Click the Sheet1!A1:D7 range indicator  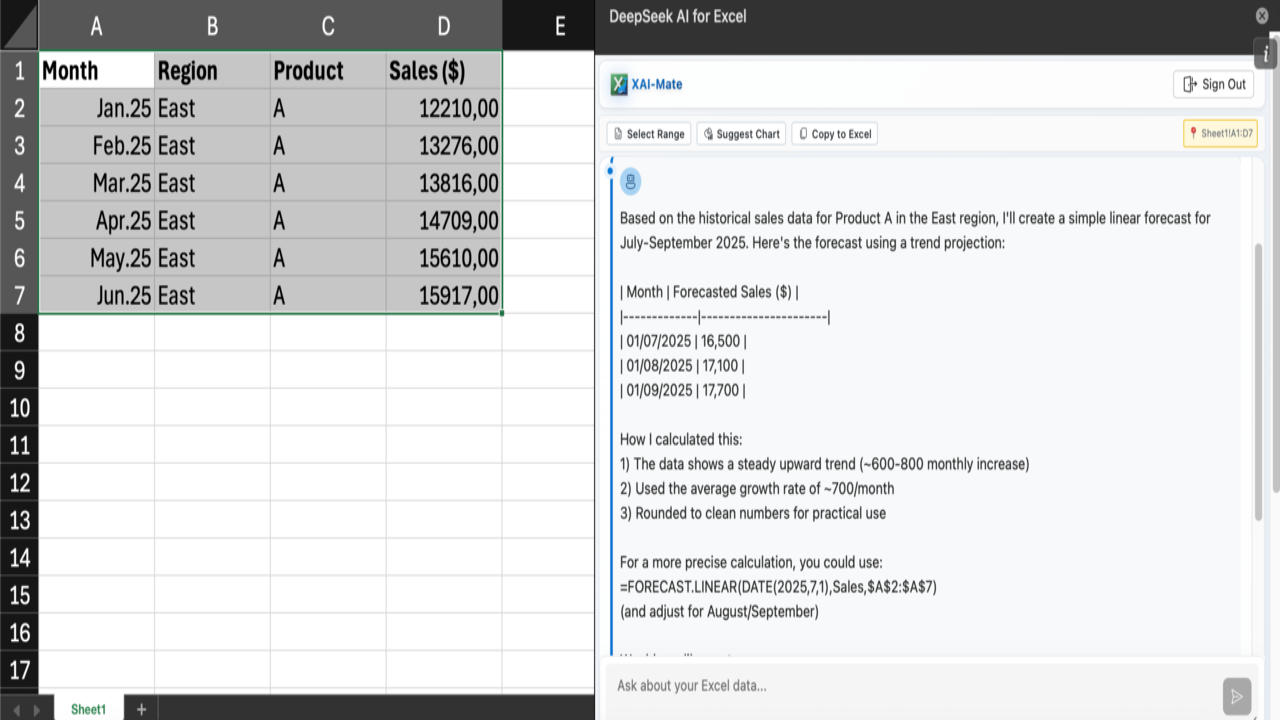pyautogui.click(x=1220, y=133)
